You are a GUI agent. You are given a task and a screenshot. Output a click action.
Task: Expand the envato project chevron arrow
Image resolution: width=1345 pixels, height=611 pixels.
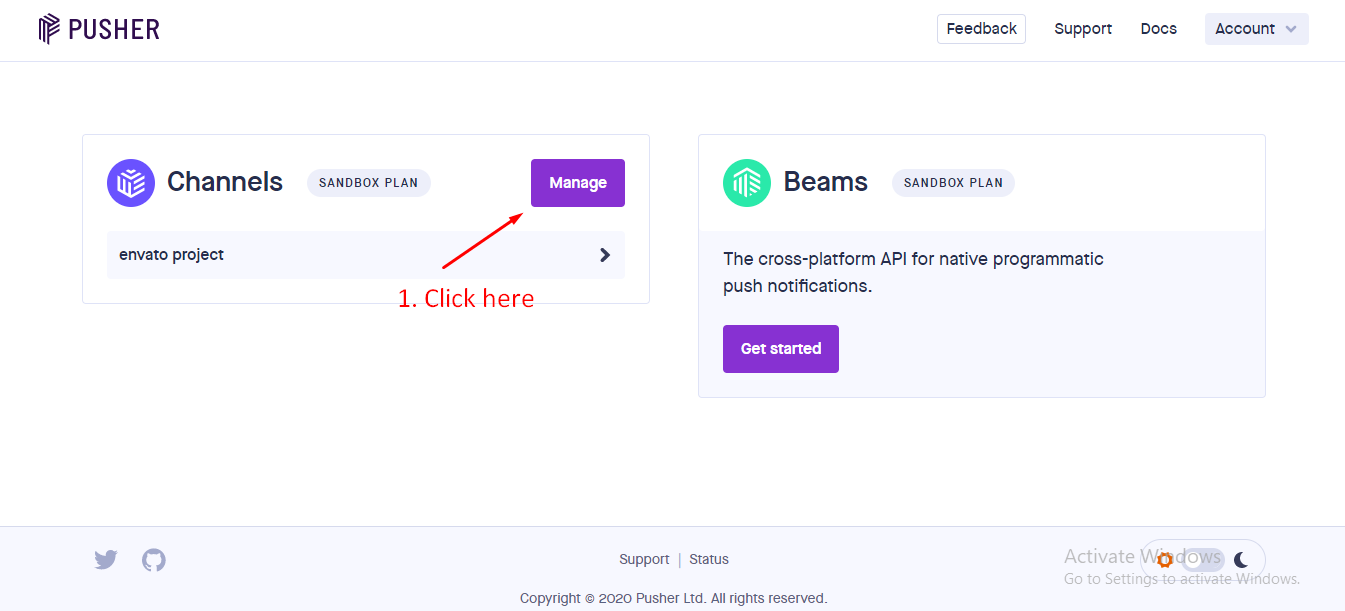pos(604,255)
